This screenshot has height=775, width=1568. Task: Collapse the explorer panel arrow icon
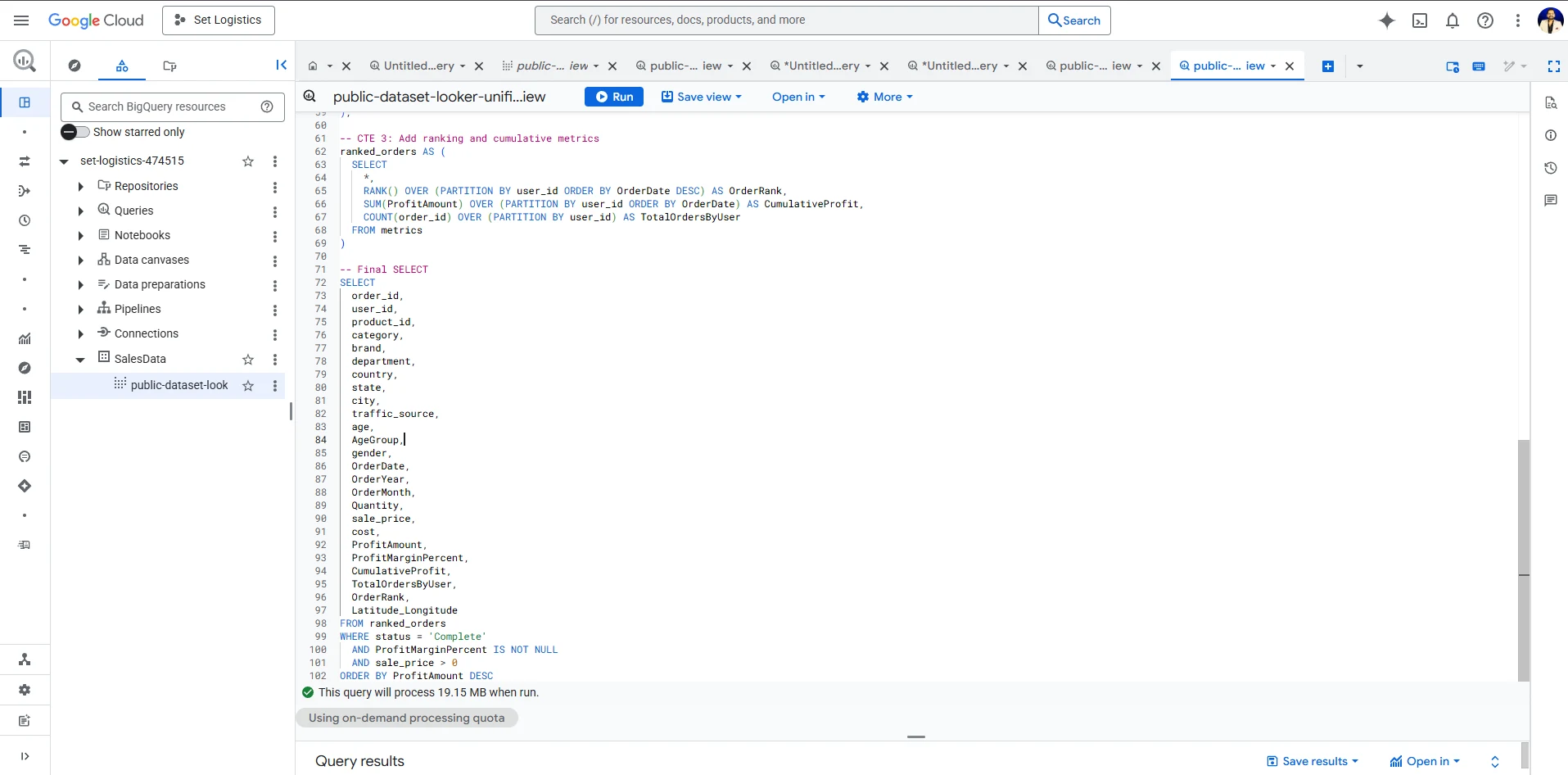282,66
